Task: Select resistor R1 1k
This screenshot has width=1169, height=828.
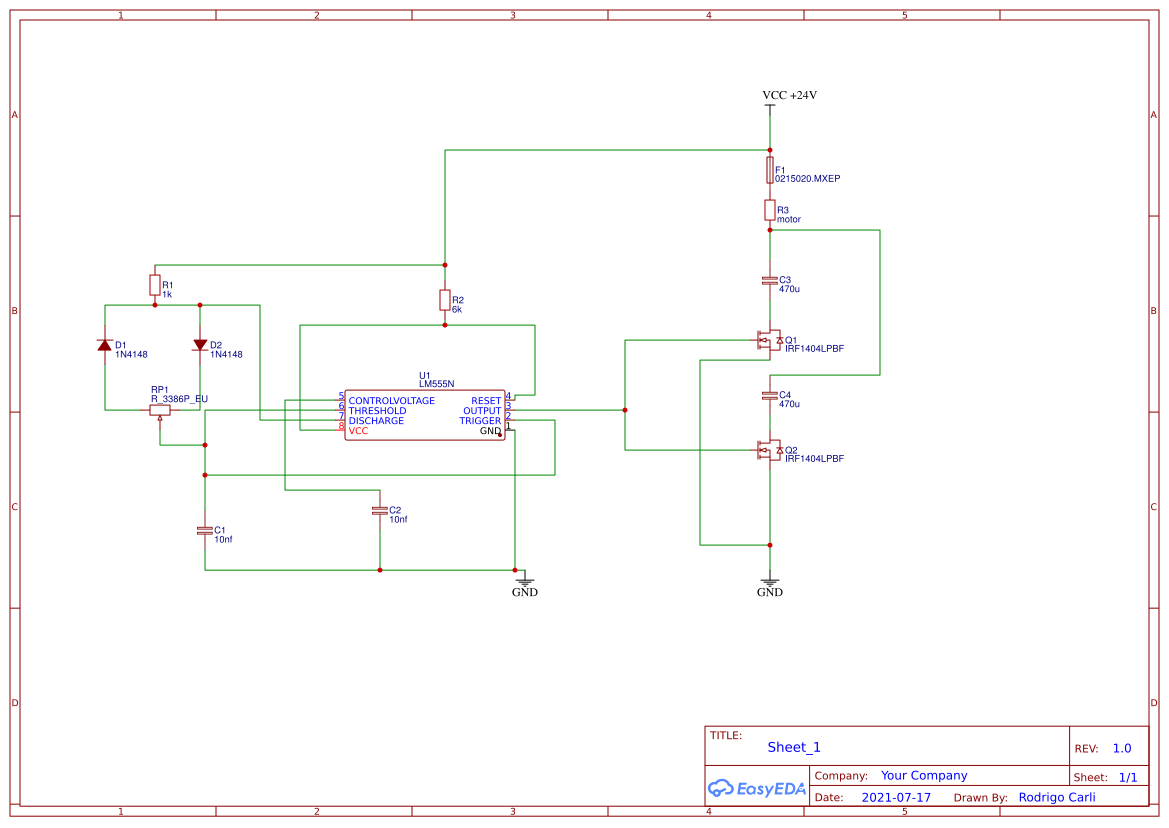Action: (157, 283)
